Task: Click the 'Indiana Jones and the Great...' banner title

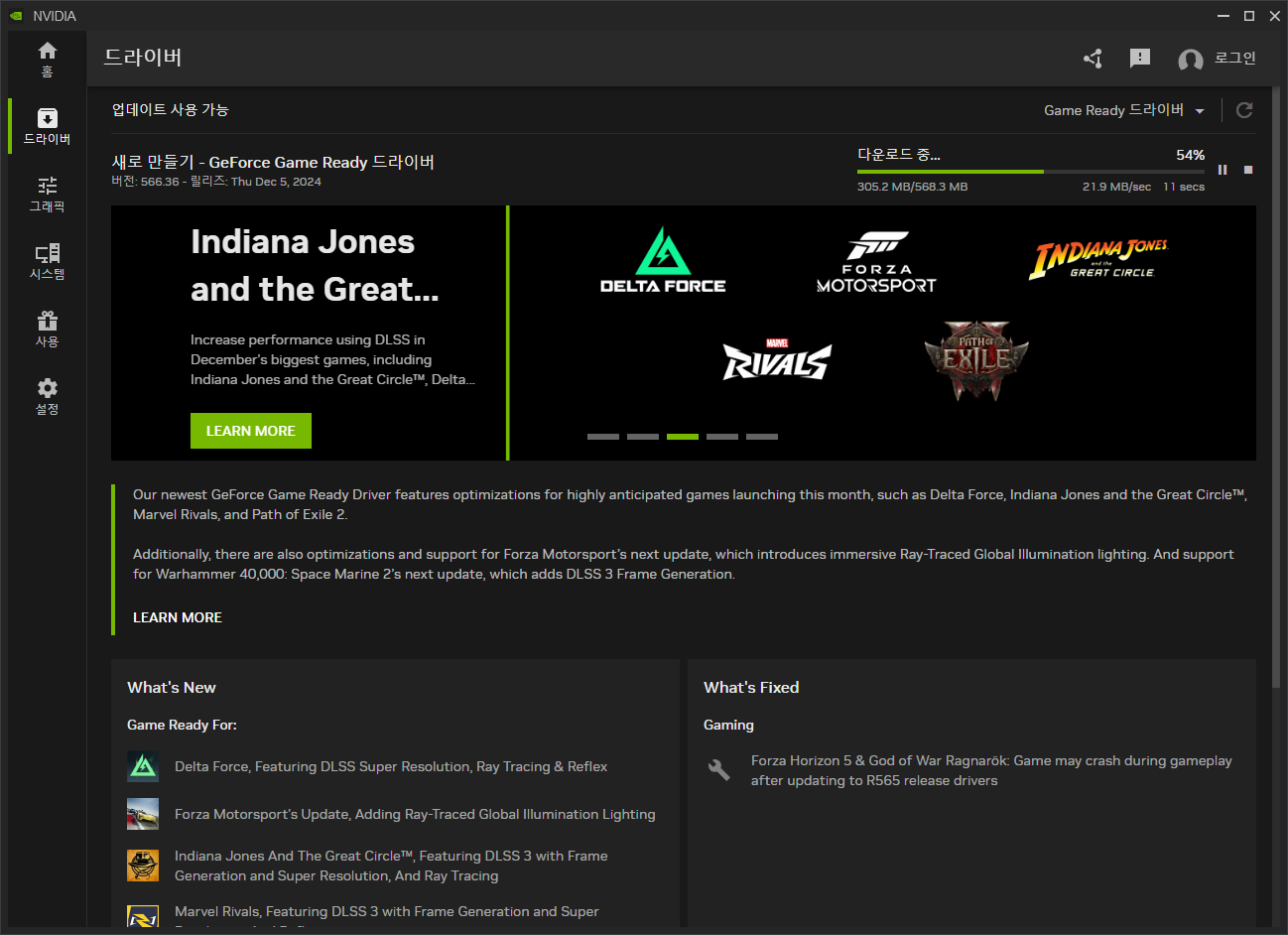Action: tap(315, 265)
